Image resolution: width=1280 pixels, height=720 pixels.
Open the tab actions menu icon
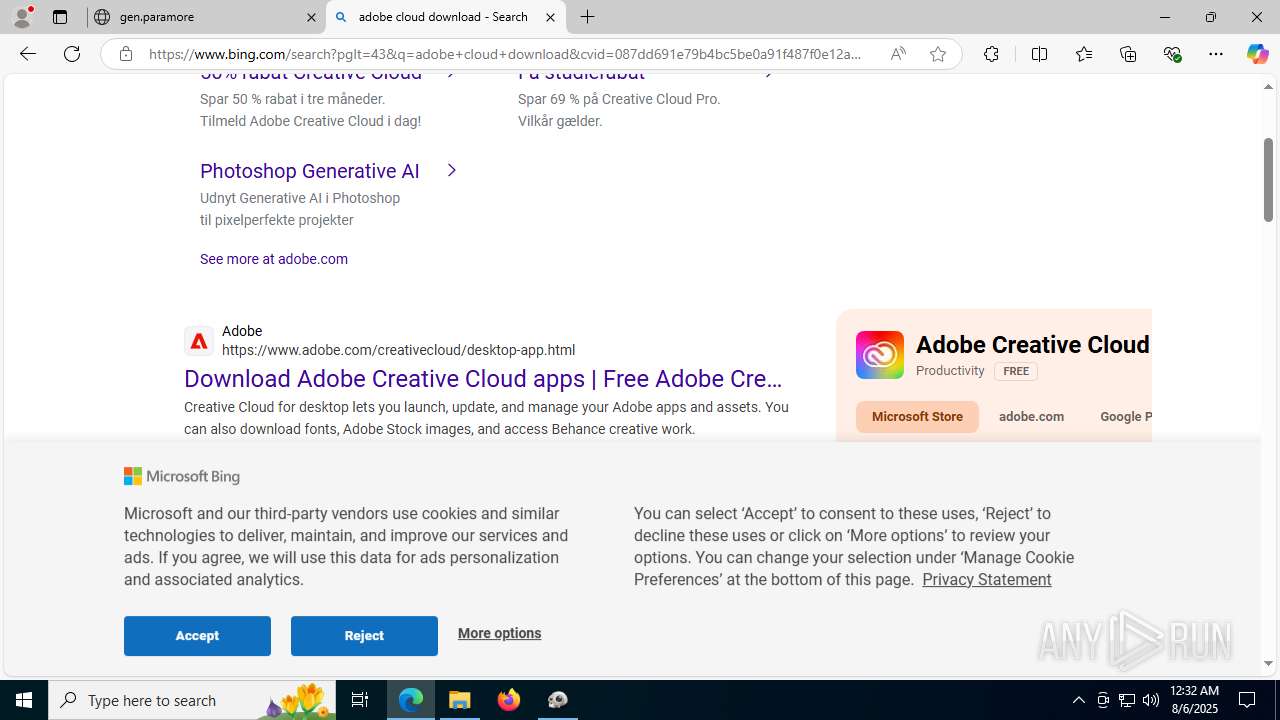(60, 17)
